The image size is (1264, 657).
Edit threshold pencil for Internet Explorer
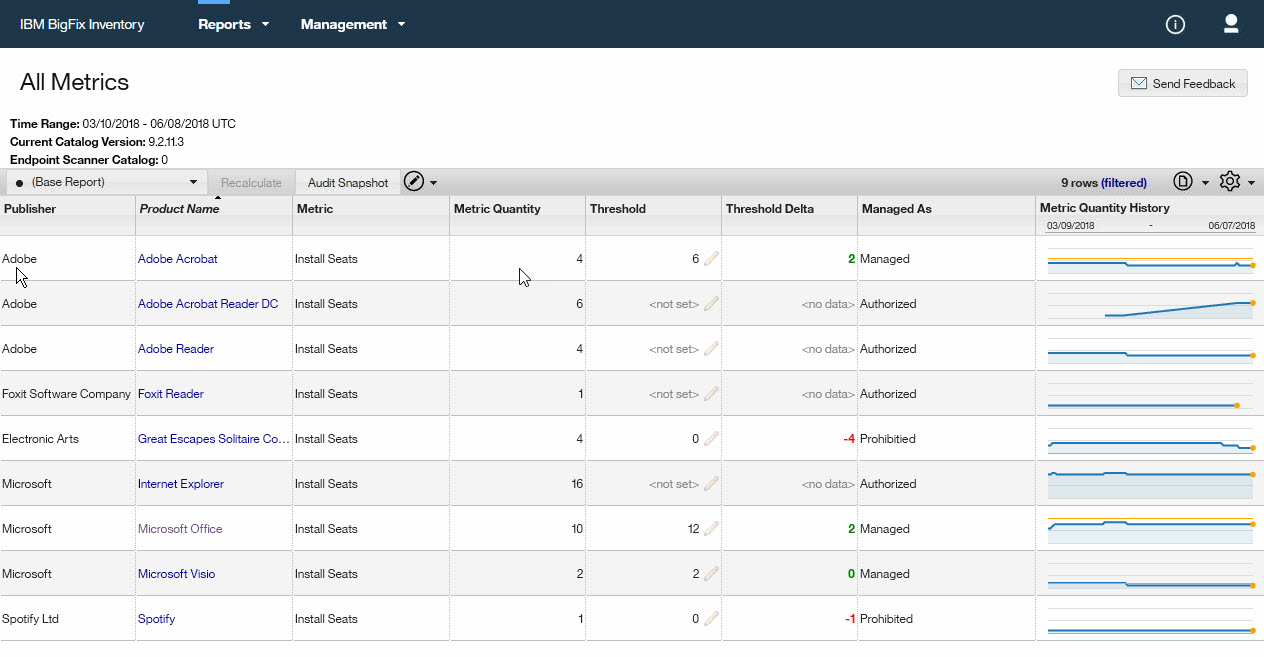[711, 484]
